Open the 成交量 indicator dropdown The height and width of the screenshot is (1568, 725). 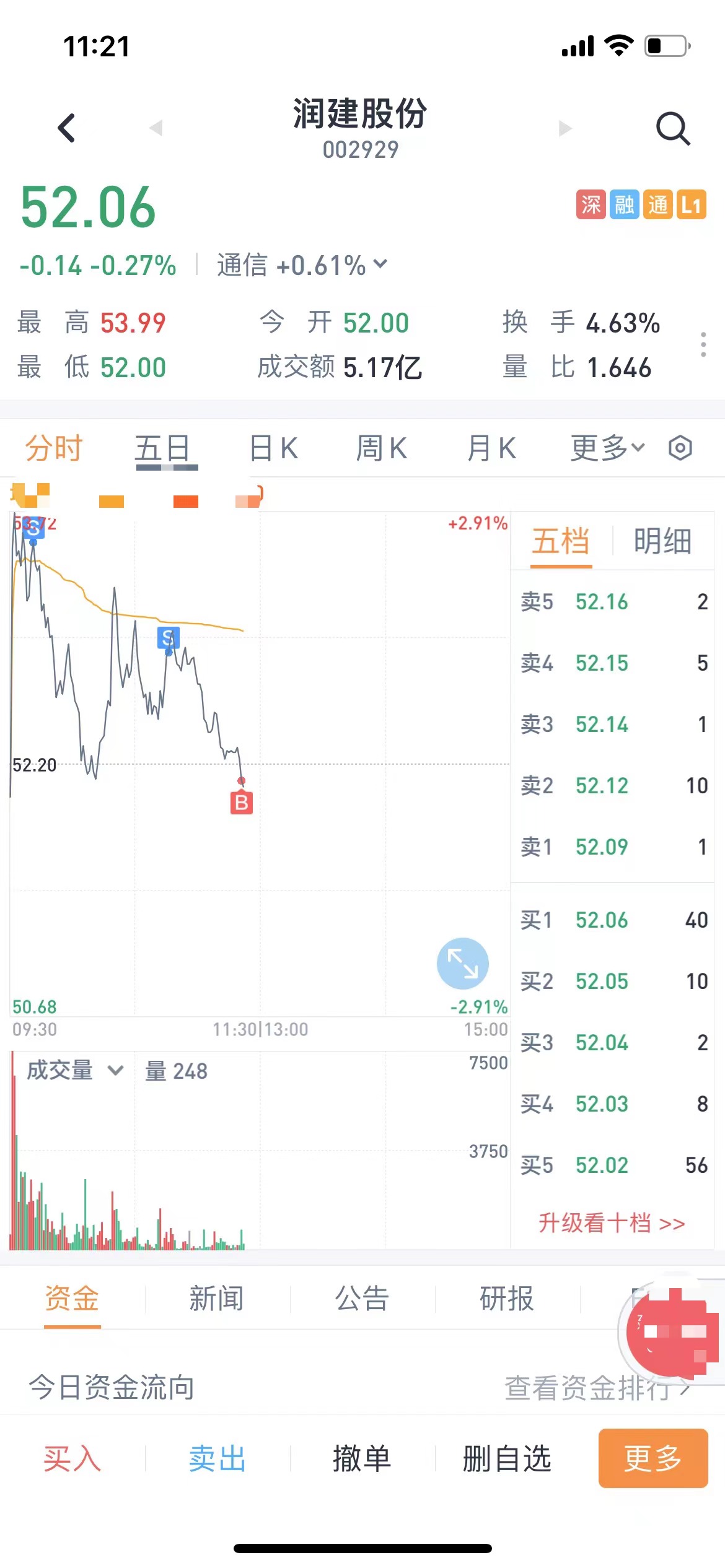[x=75, y=1070]
